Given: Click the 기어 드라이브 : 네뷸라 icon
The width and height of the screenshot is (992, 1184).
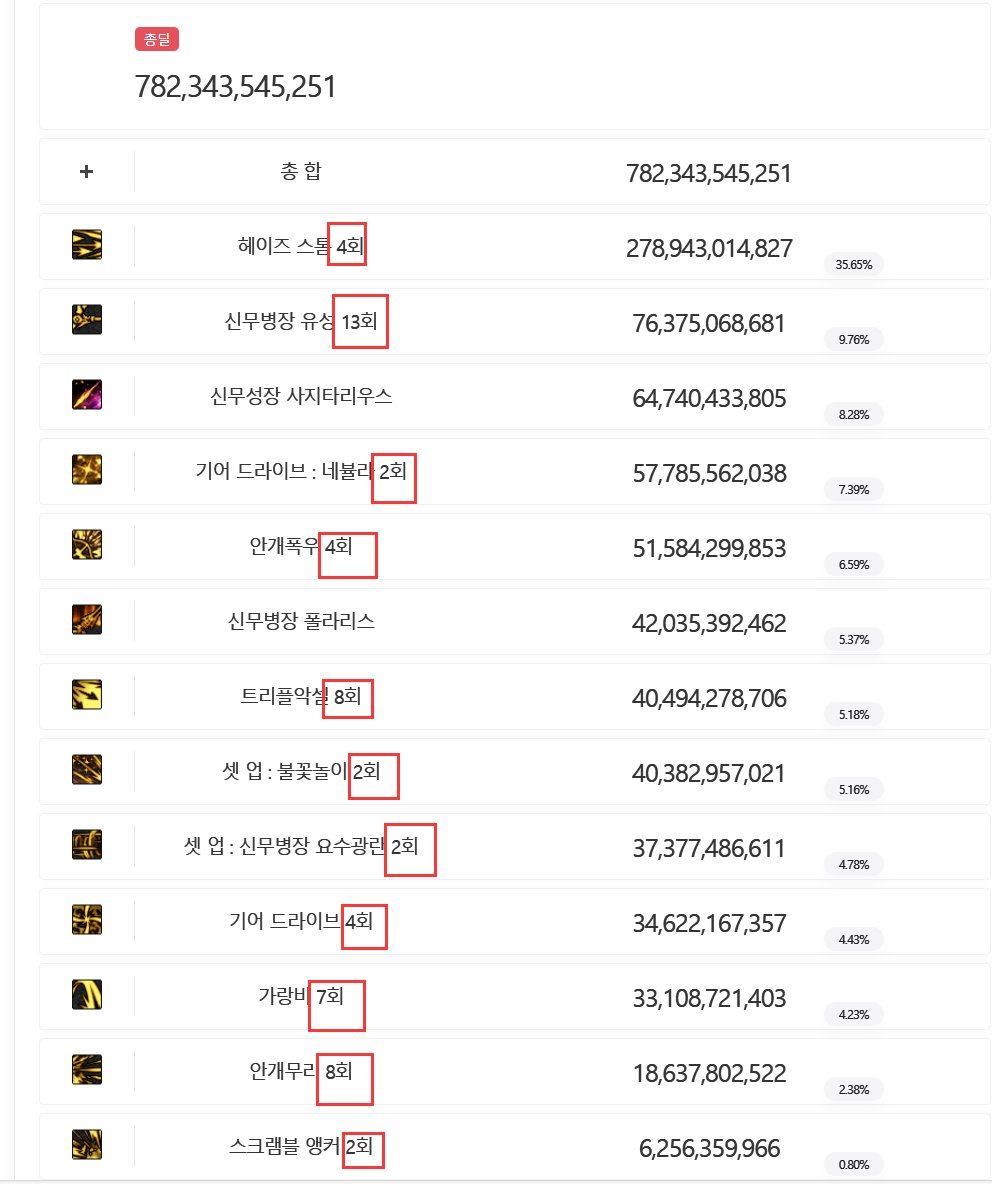Looking at the screenshot, I should (x=87, y=470).
